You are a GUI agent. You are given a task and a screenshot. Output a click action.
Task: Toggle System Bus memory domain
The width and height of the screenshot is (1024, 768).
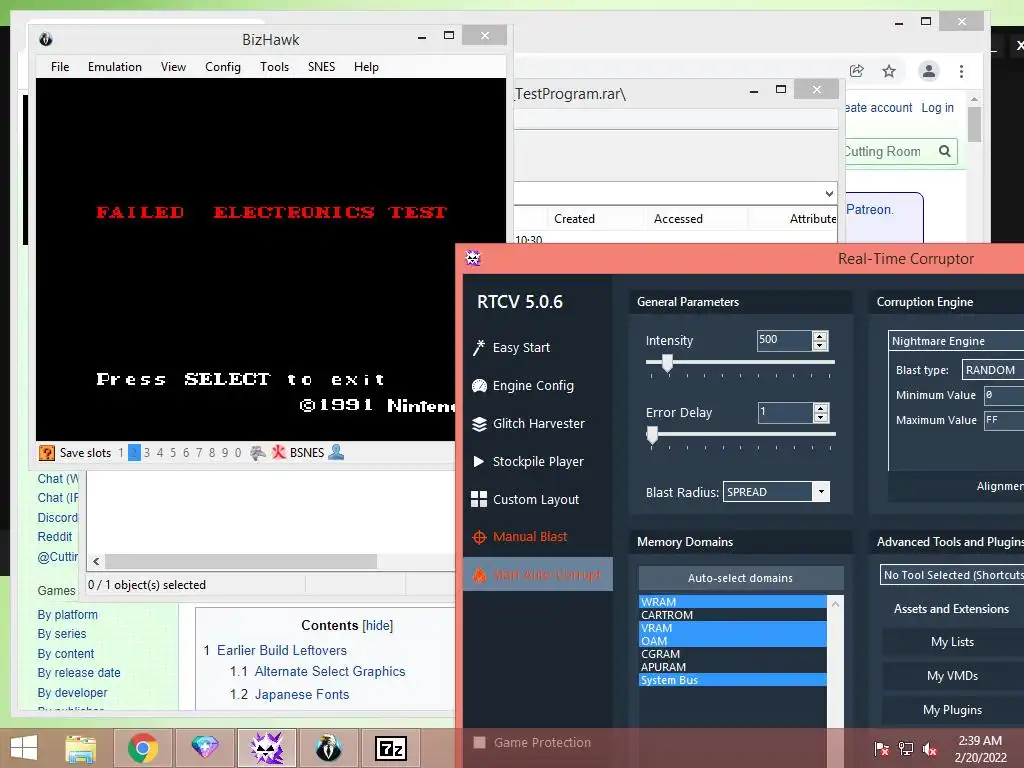732,680
